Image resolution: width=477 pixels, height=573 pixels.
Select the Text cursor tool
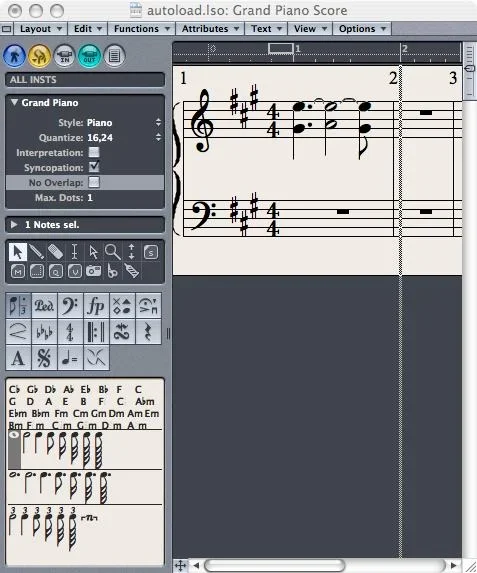tap(75, 252)
